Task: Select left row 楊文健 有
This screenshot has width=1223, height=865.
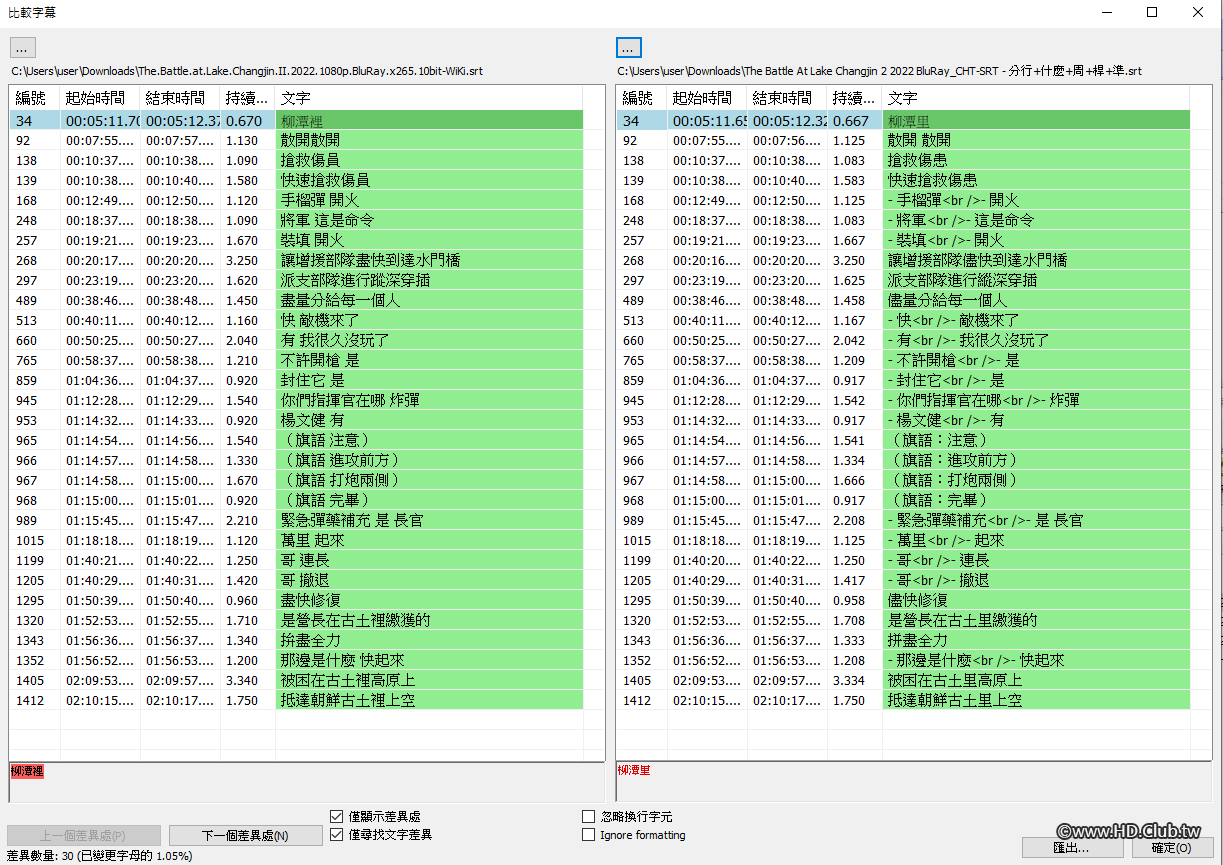Action: tap(296, 420)
